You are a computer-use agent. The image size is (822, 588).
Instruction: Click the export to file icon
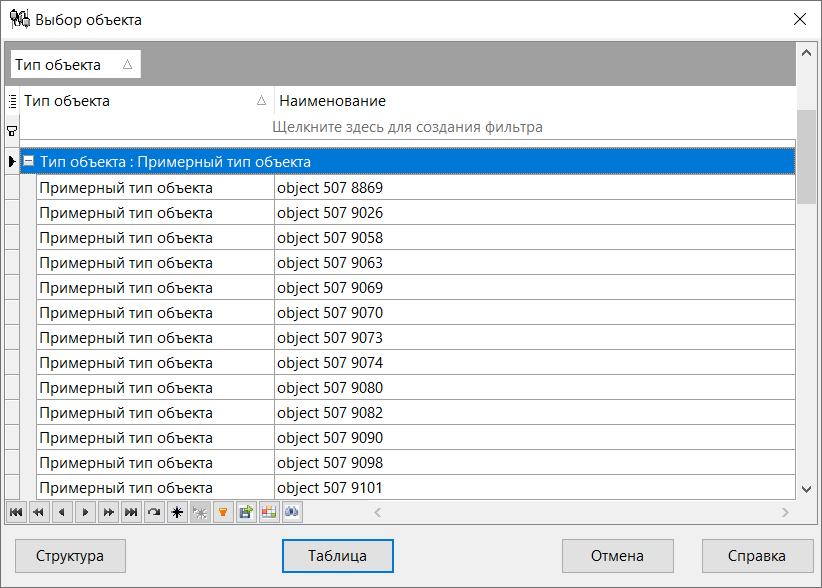246,512
